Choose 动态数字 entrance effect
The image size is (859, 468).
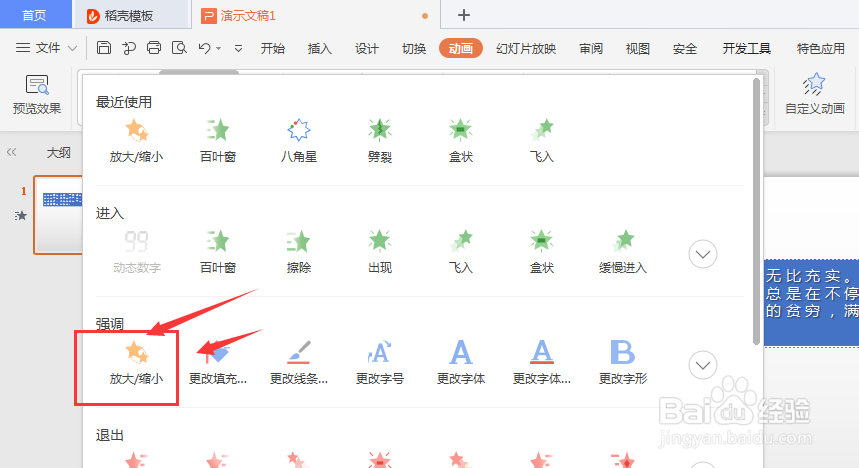point(136,252)
